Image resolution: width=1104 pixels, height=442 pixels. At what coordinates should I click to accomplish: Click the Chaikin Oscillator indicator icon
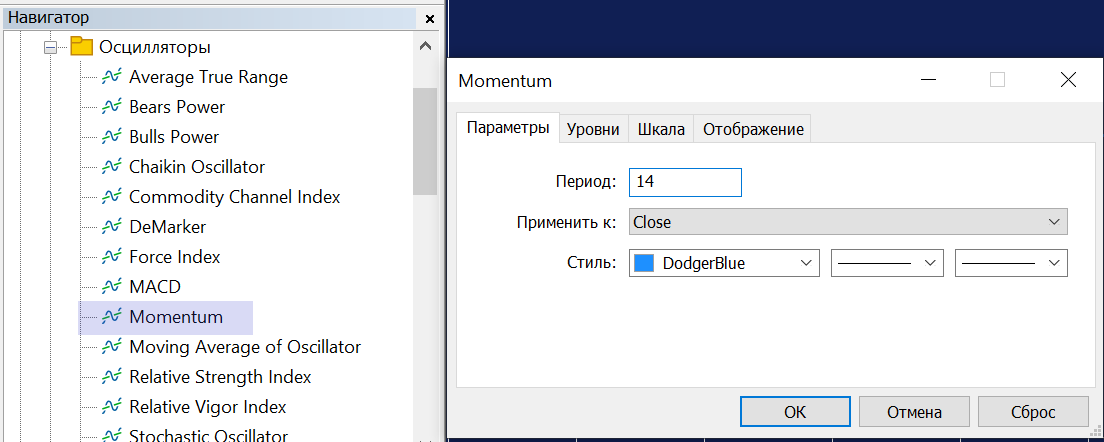coord(111,167)
